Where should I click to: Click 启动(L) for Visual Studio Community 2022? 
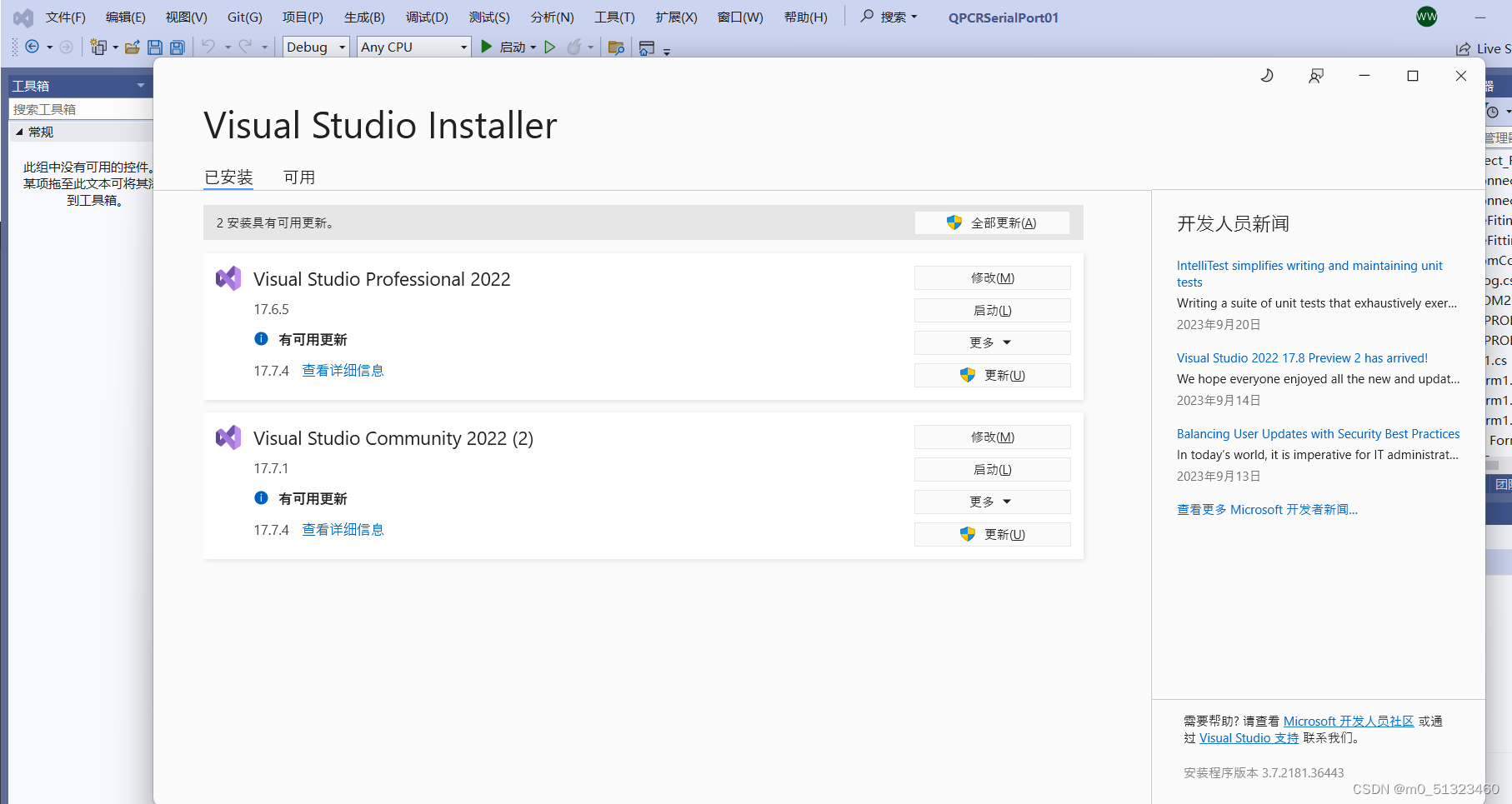click(992, 469)
